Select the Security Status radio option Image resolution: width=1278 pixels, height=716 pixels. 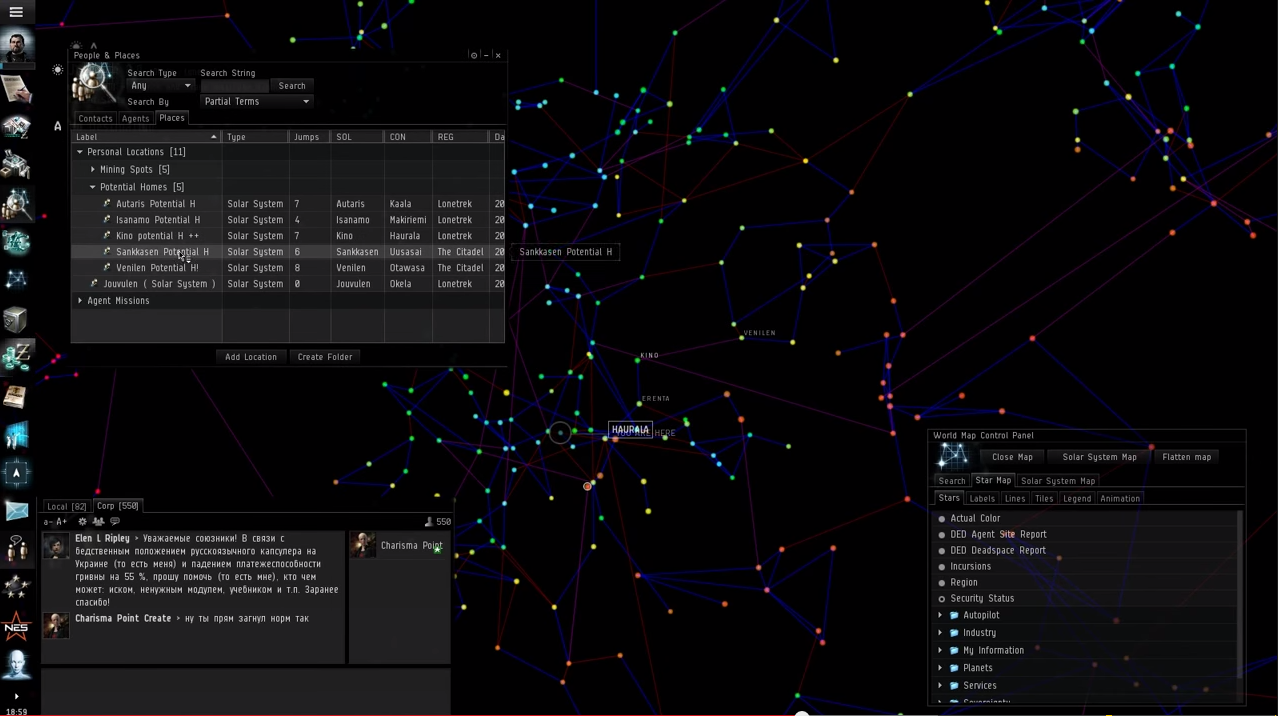click(x=942, y=598)
